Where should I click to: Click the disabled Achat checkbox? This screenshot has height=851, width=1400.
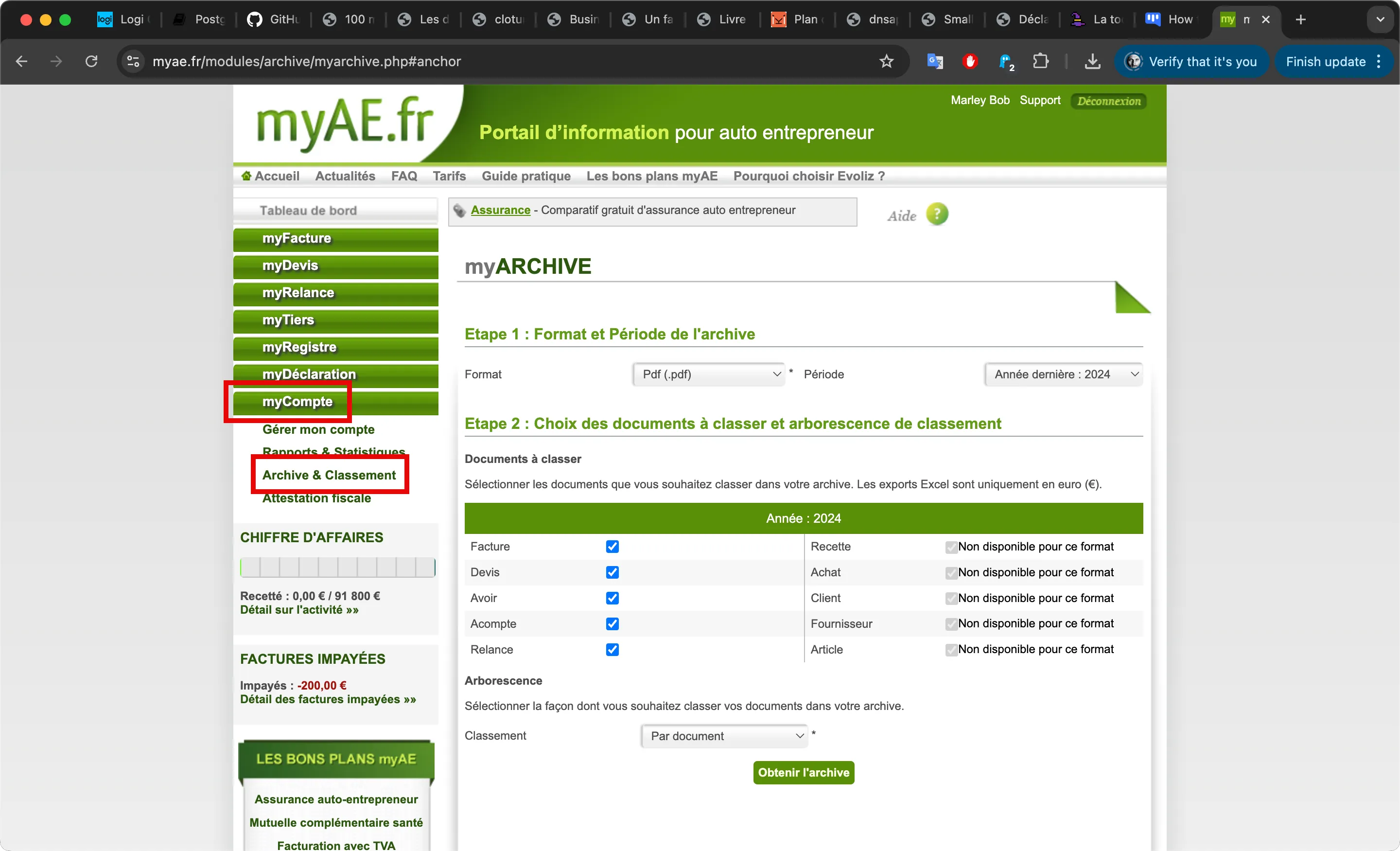pyautogui.click(x=951, y=573)
